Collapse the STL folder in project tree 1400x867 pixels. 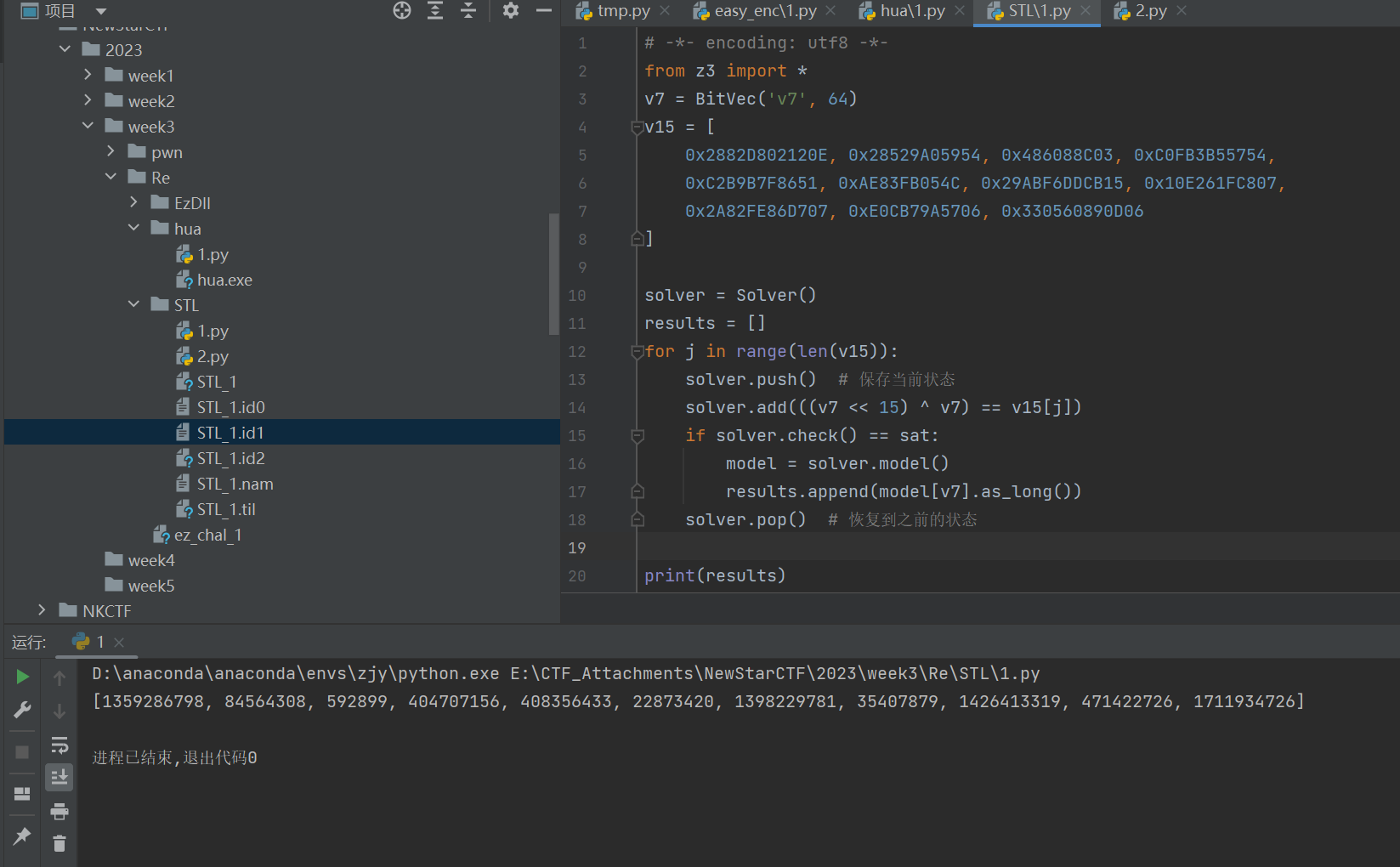[x=133, y=304]
